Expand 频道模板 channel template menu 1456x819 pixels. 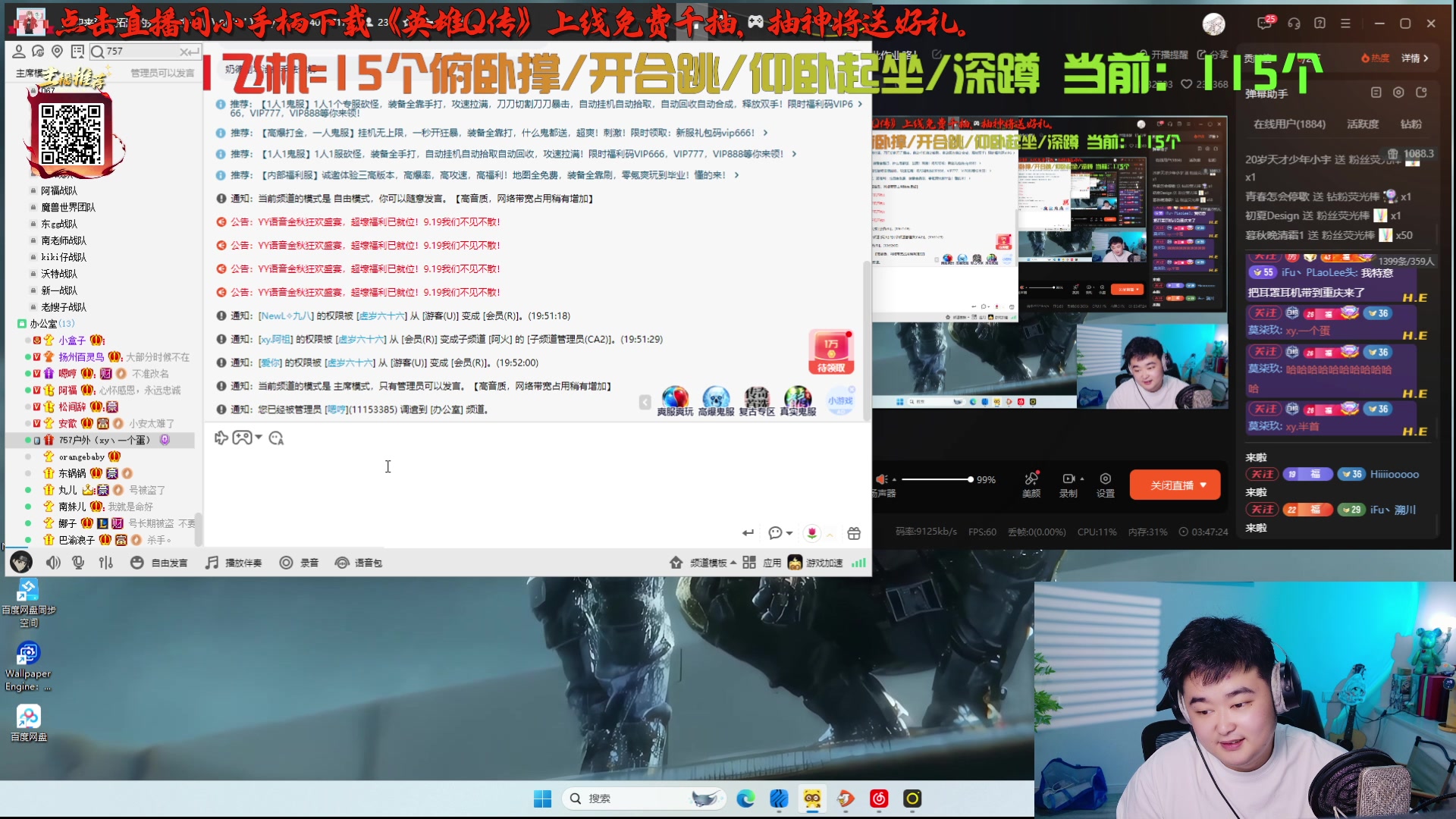[703, 563]
